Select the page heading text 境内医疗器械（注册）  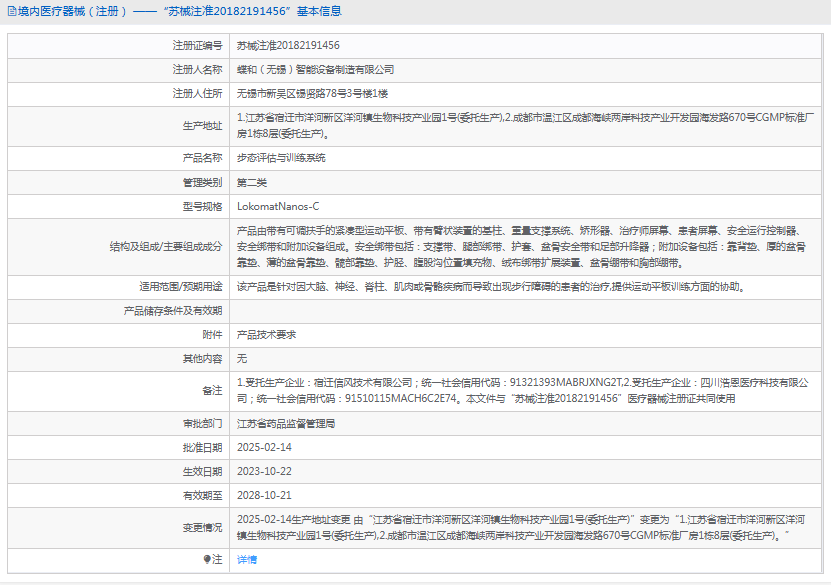pos(73,11)
